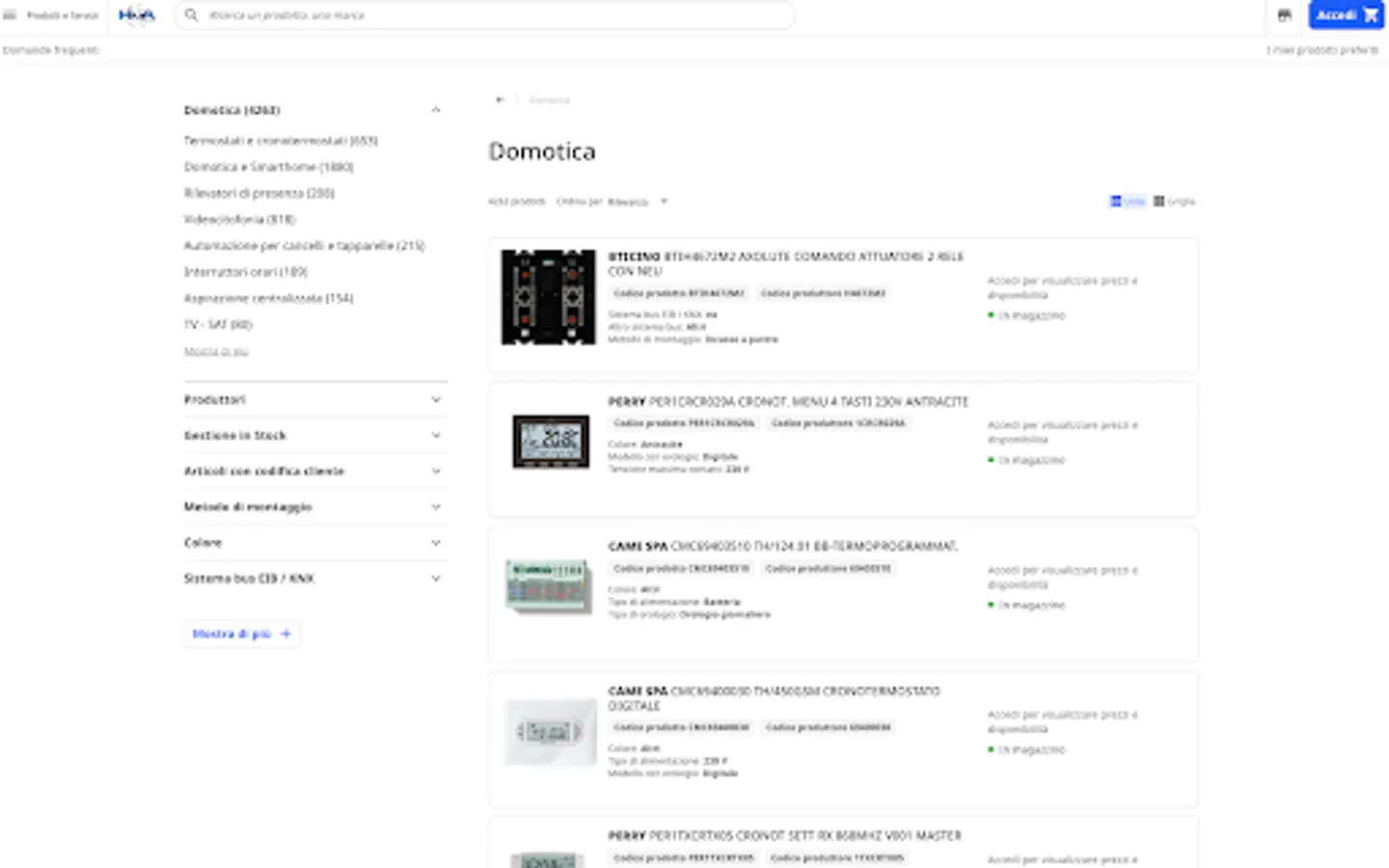Select Domotica e Smarthome category
This screenshot has width=1389, height=868.
point(268,167)
